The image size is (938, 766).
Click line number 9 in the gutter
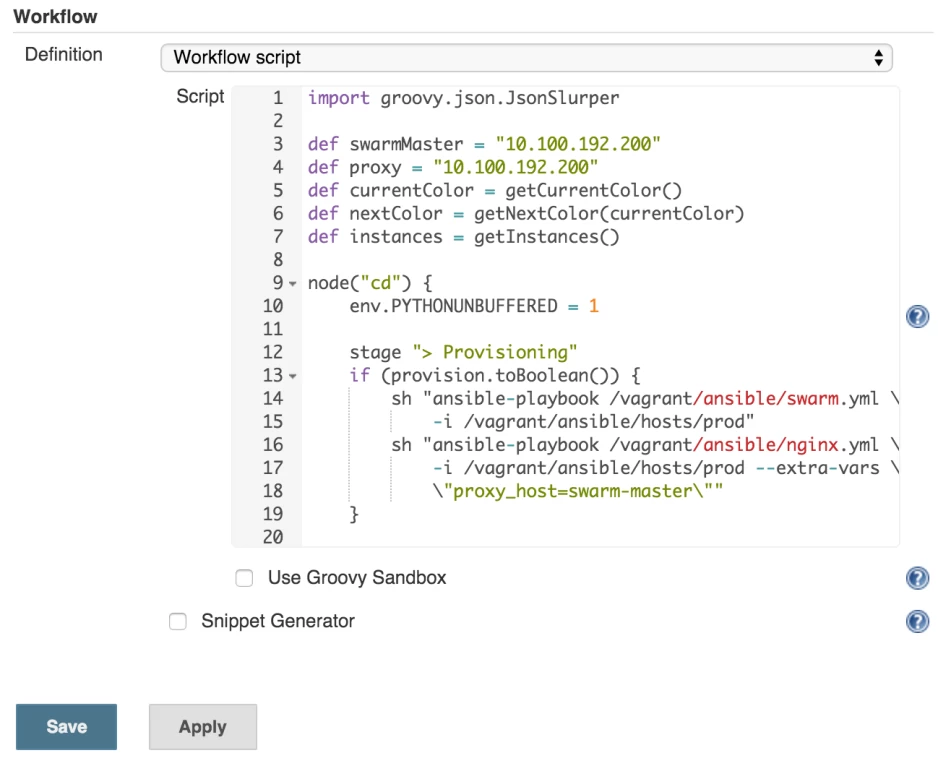click(x=278, y=282)
